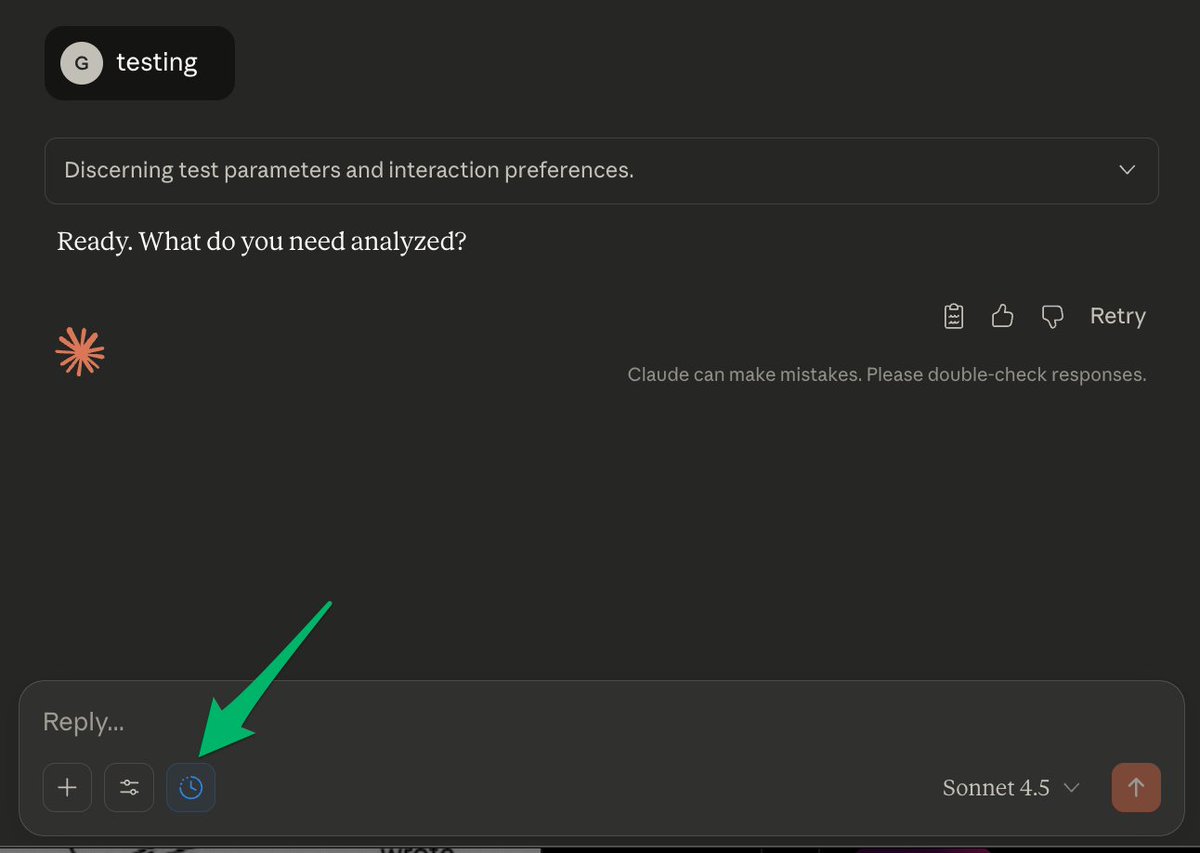Viewport: 1200px width, 853px height.
Task: Click "Discerning test parameters and interaction preferences." text
Action: tap(349, 170)
